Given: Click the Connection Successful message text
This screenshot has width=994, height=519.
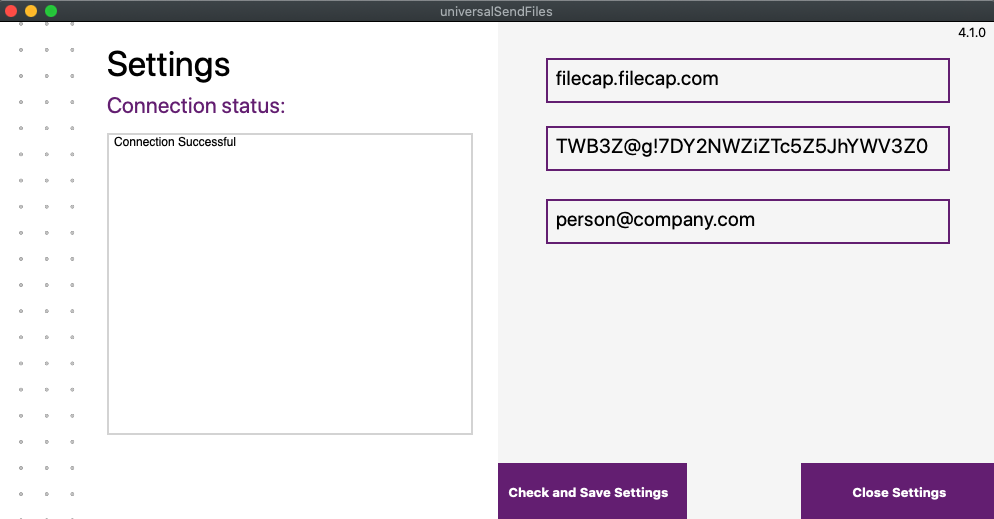Looking at the screenshot, I should pos(175,142).
